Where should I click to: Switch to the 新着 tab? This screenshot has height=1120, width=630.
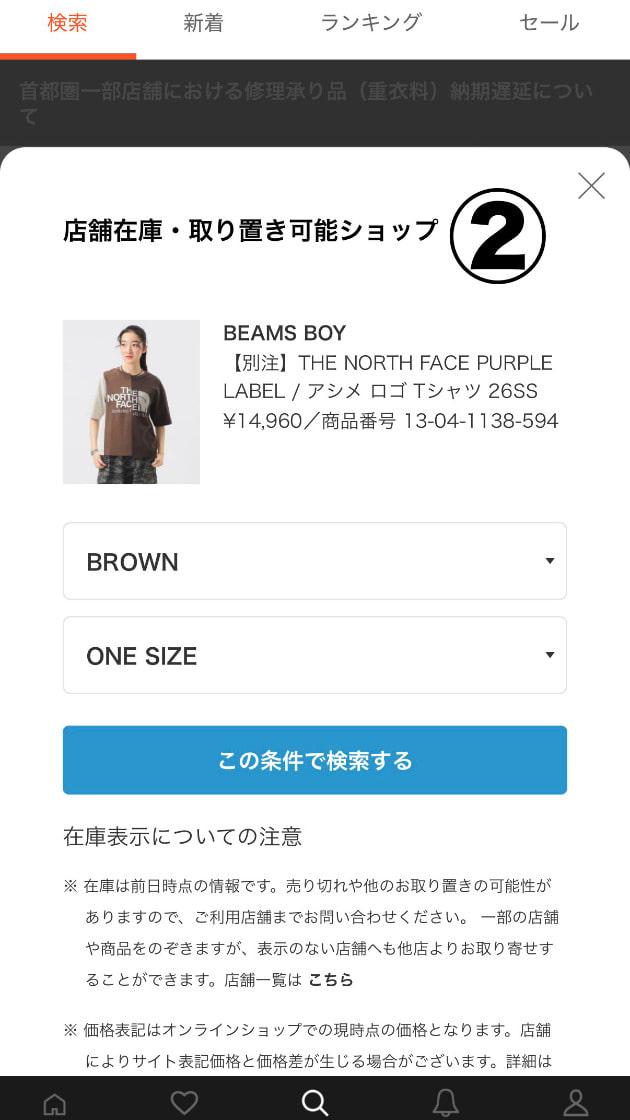coord(203,23)
